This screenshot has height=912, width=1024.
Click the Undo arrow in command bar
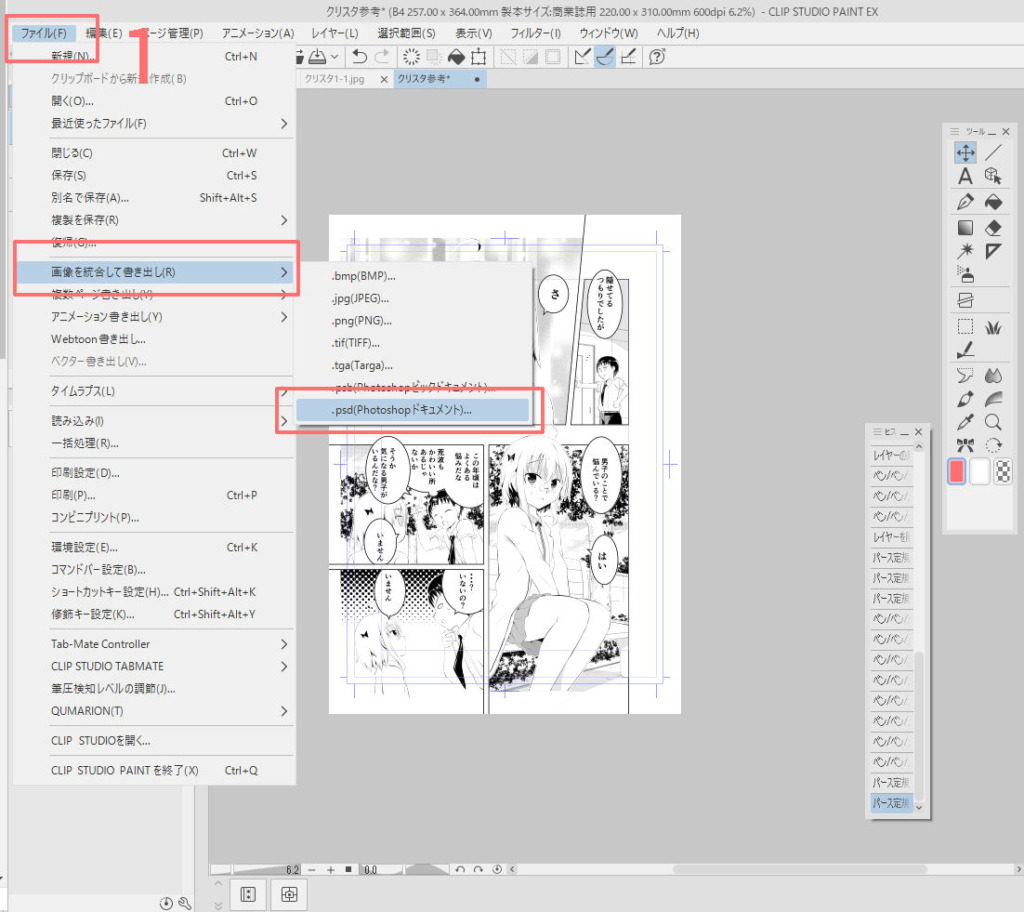(359, 57)
